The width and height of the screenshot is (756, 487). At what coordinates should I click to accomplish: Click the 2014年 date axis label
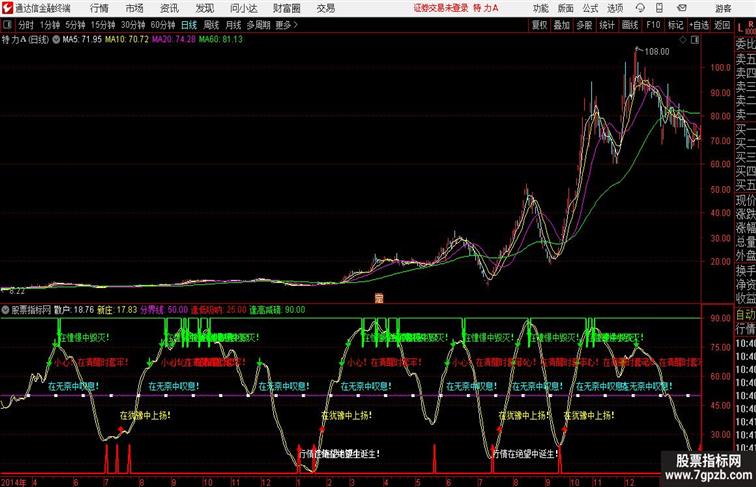coord(13,482)
